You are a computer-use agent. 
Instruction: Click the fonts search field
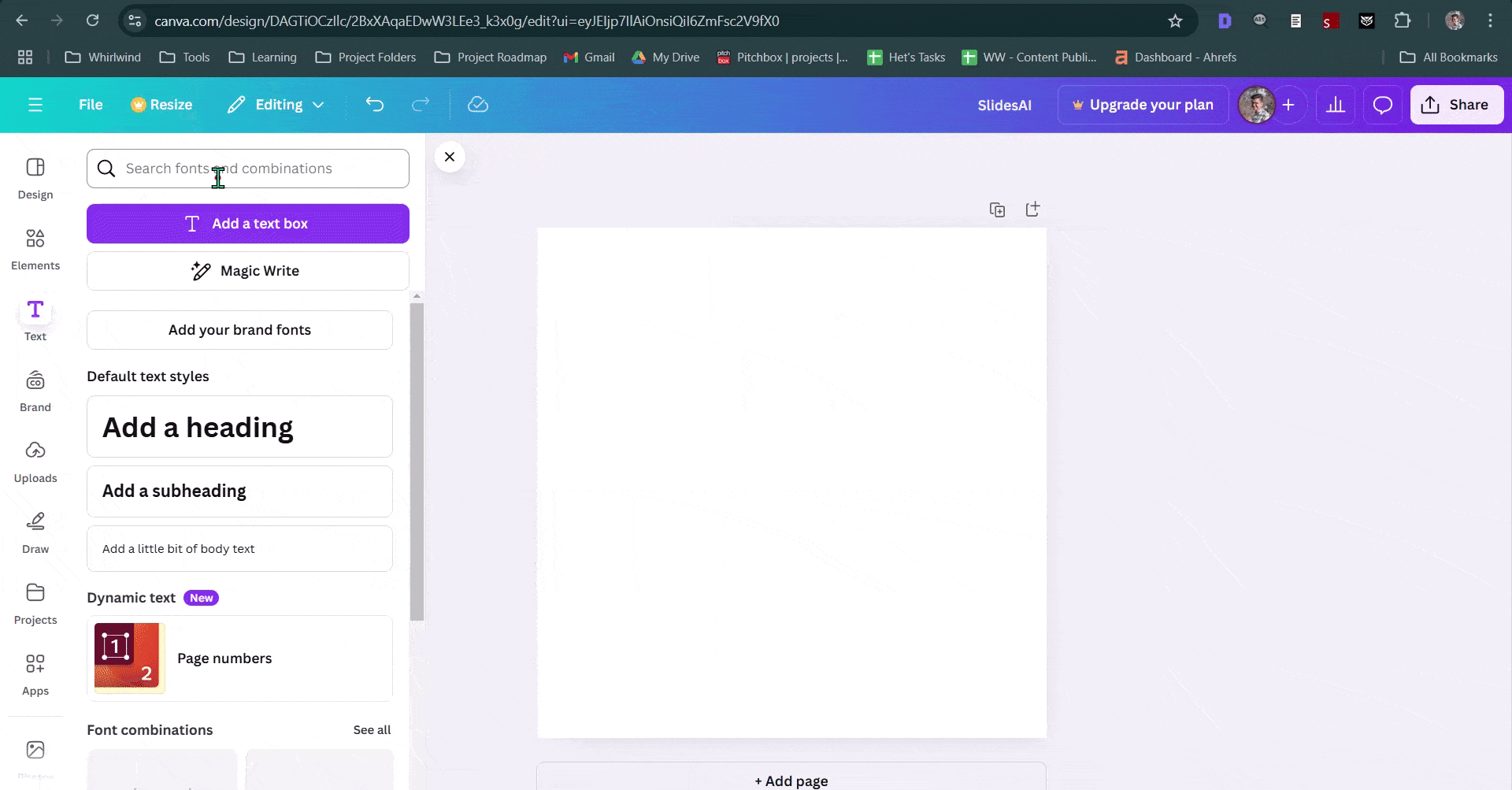coord(248,168)
